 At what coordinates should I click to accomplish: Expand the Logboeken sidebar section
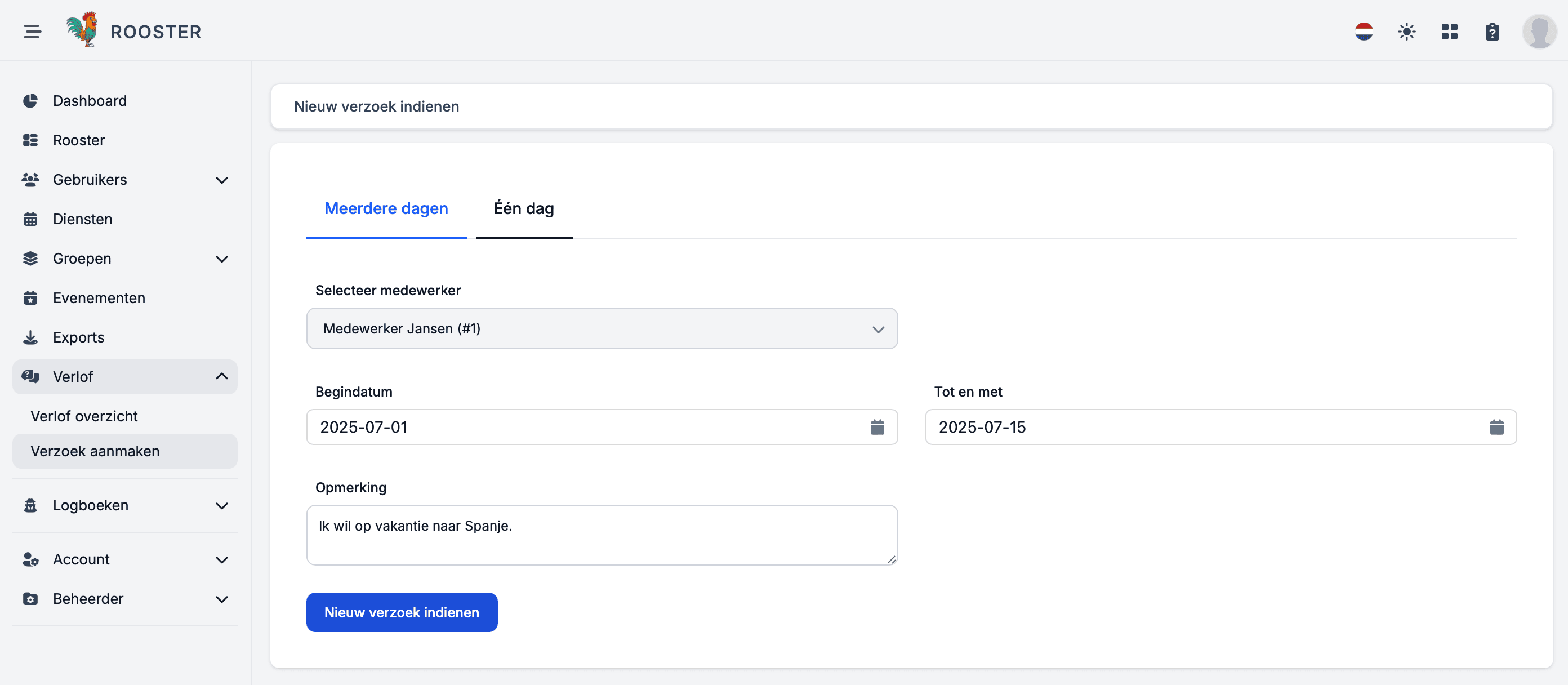pos(125,505)
